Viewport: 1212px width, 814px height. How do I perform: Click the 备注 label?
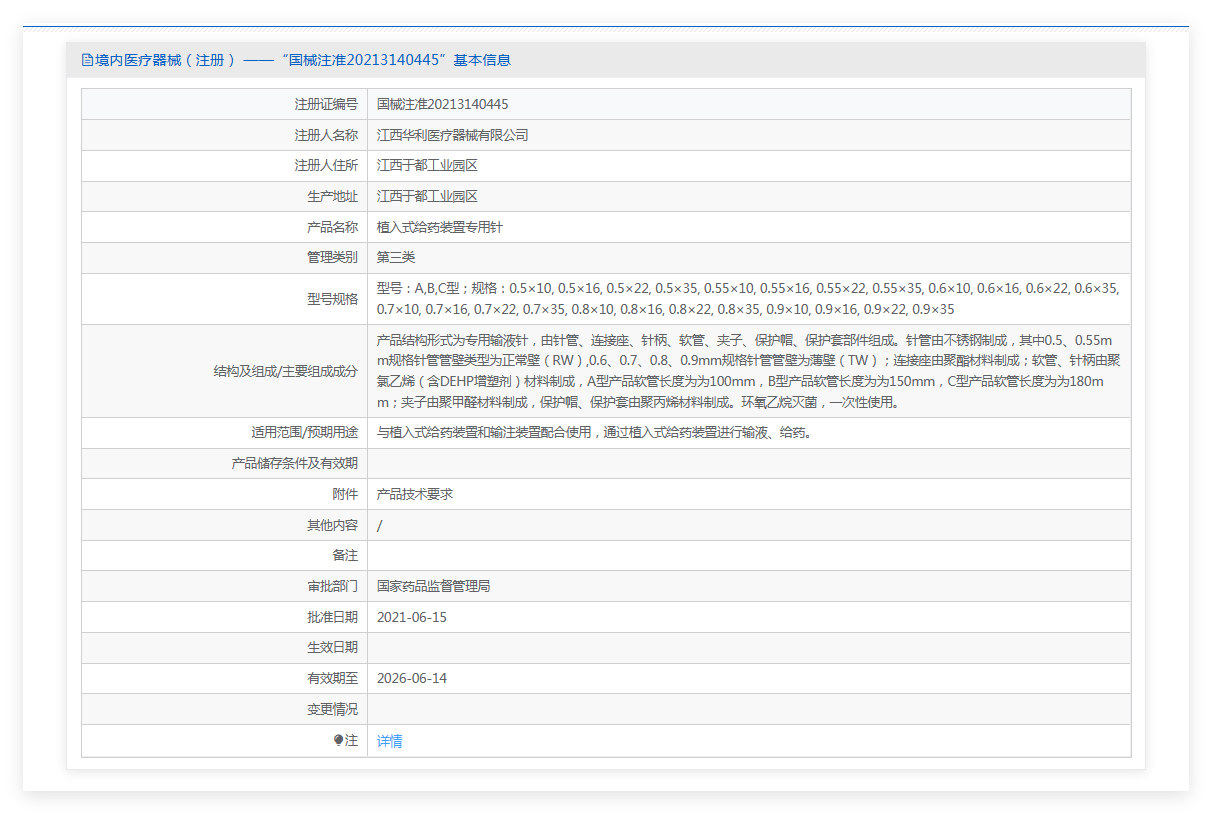(x=345, y=556)
